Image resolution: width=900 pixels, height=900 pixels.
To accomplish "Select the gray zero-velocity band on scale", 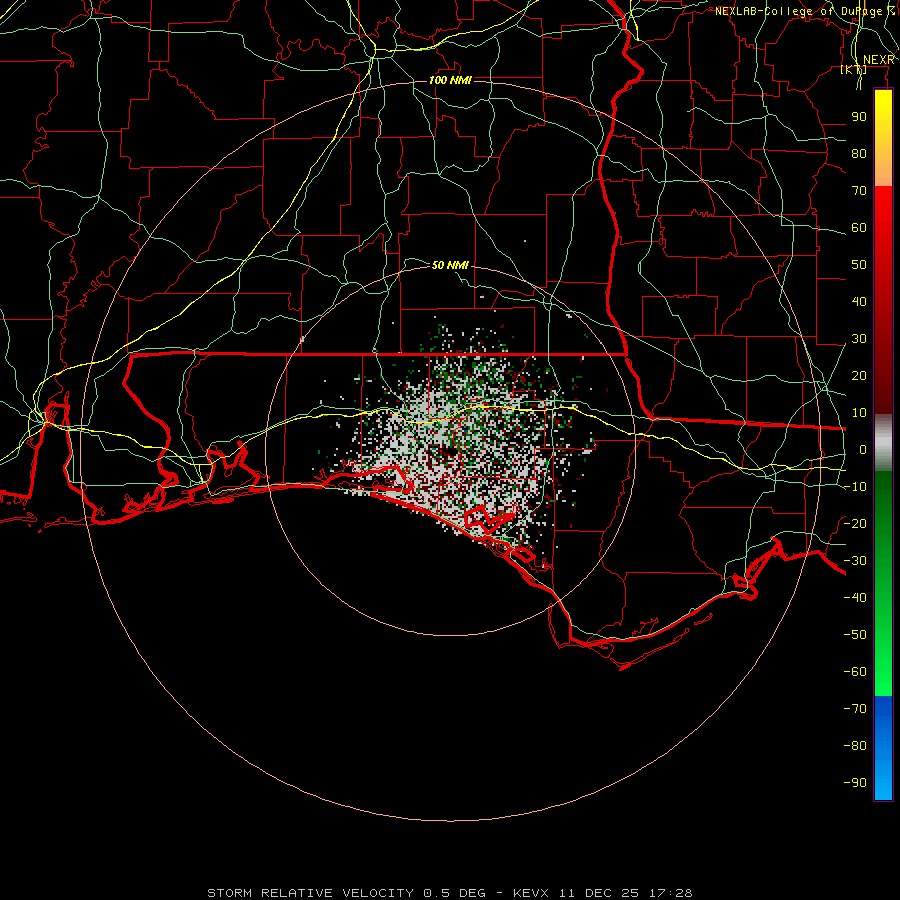I will 883,442.
